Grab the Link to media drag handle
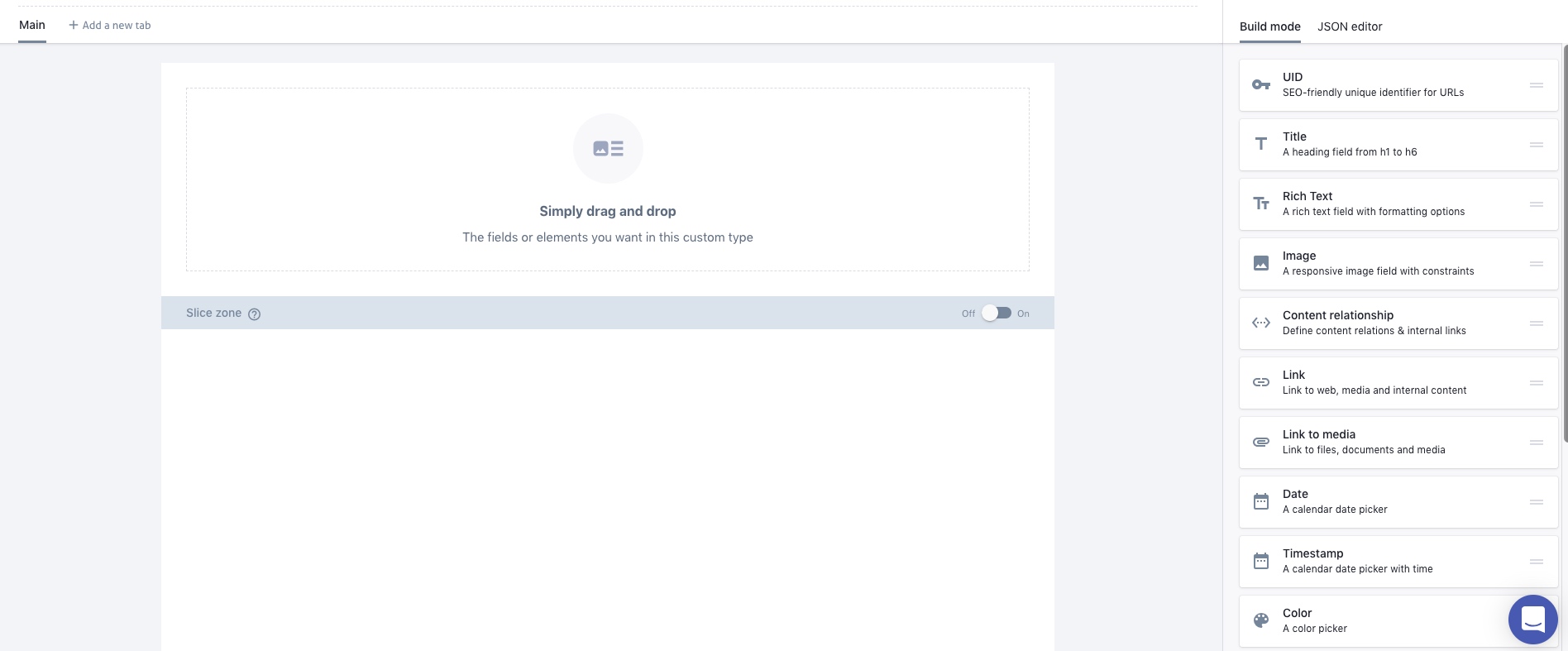 [x=1537, y=443]
